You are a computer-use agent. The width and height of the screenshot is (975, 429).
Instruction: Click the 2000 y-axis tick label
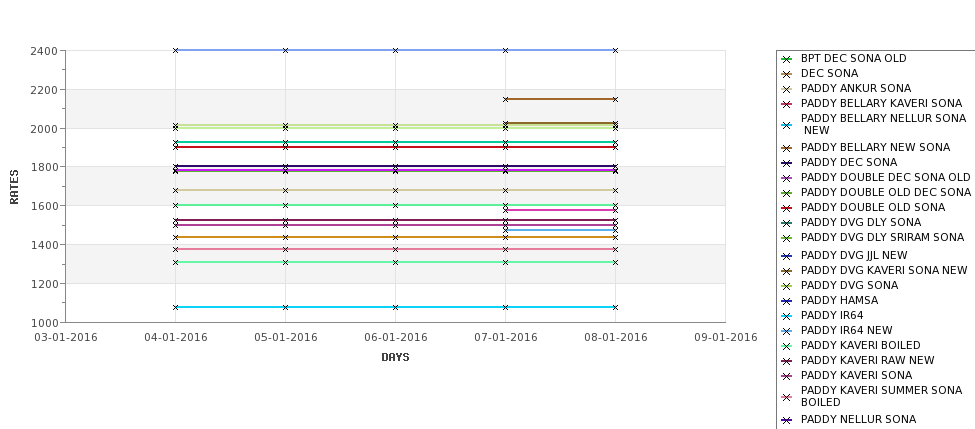(x=44, y=129)
